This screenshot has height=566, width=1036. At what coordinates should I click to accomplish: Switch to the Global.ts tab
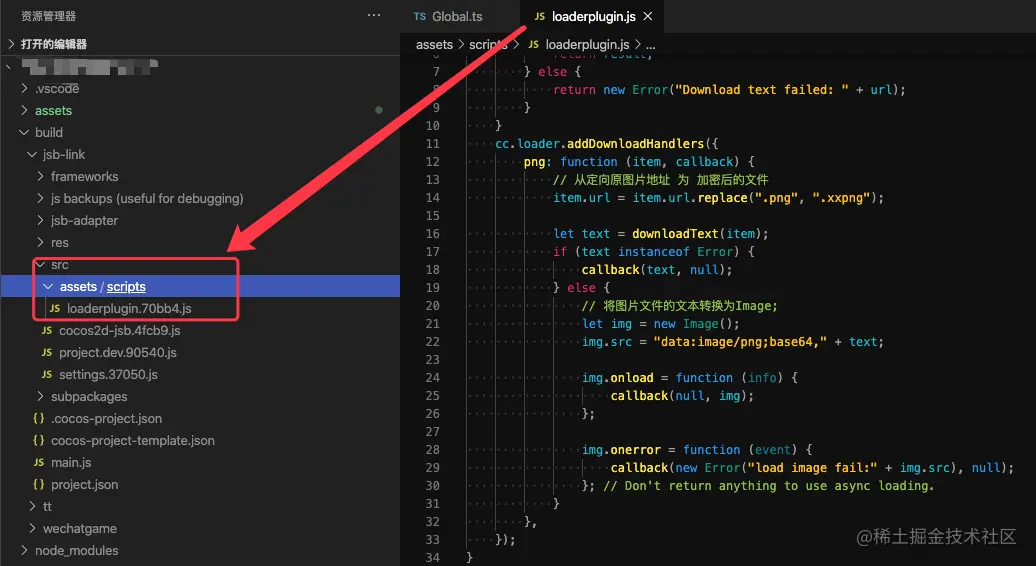(x=457, y=17)
